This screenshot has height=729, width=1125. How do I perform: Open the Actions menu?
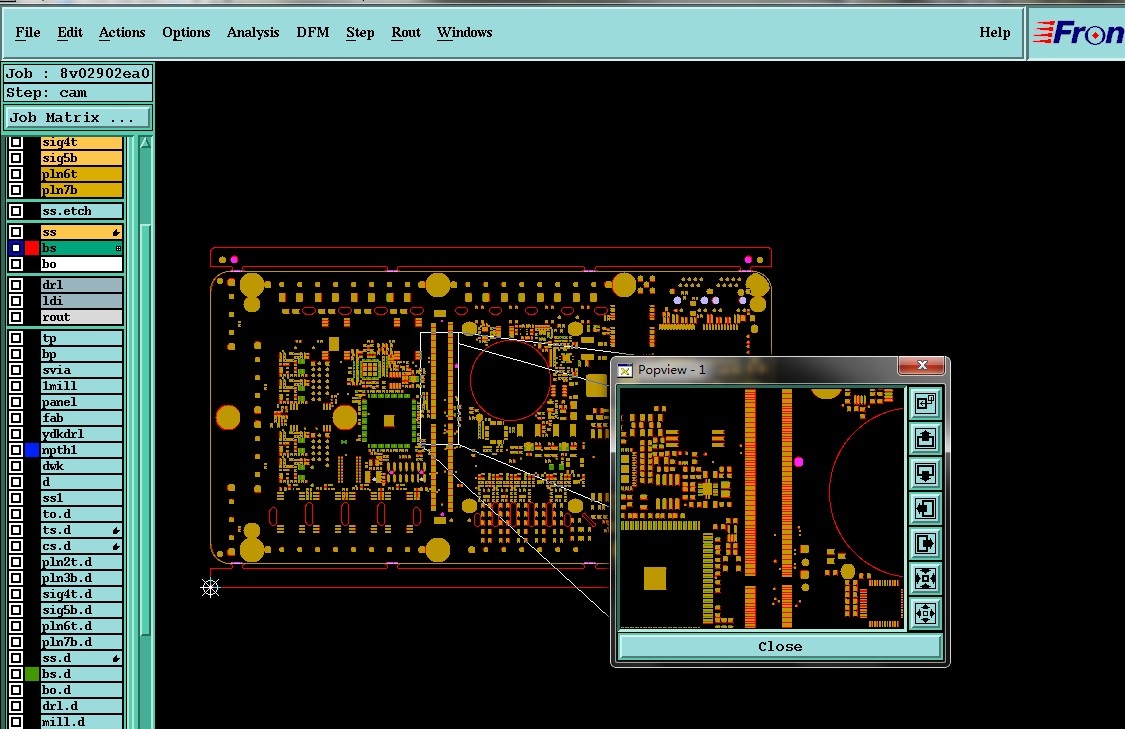click(122, 32)
